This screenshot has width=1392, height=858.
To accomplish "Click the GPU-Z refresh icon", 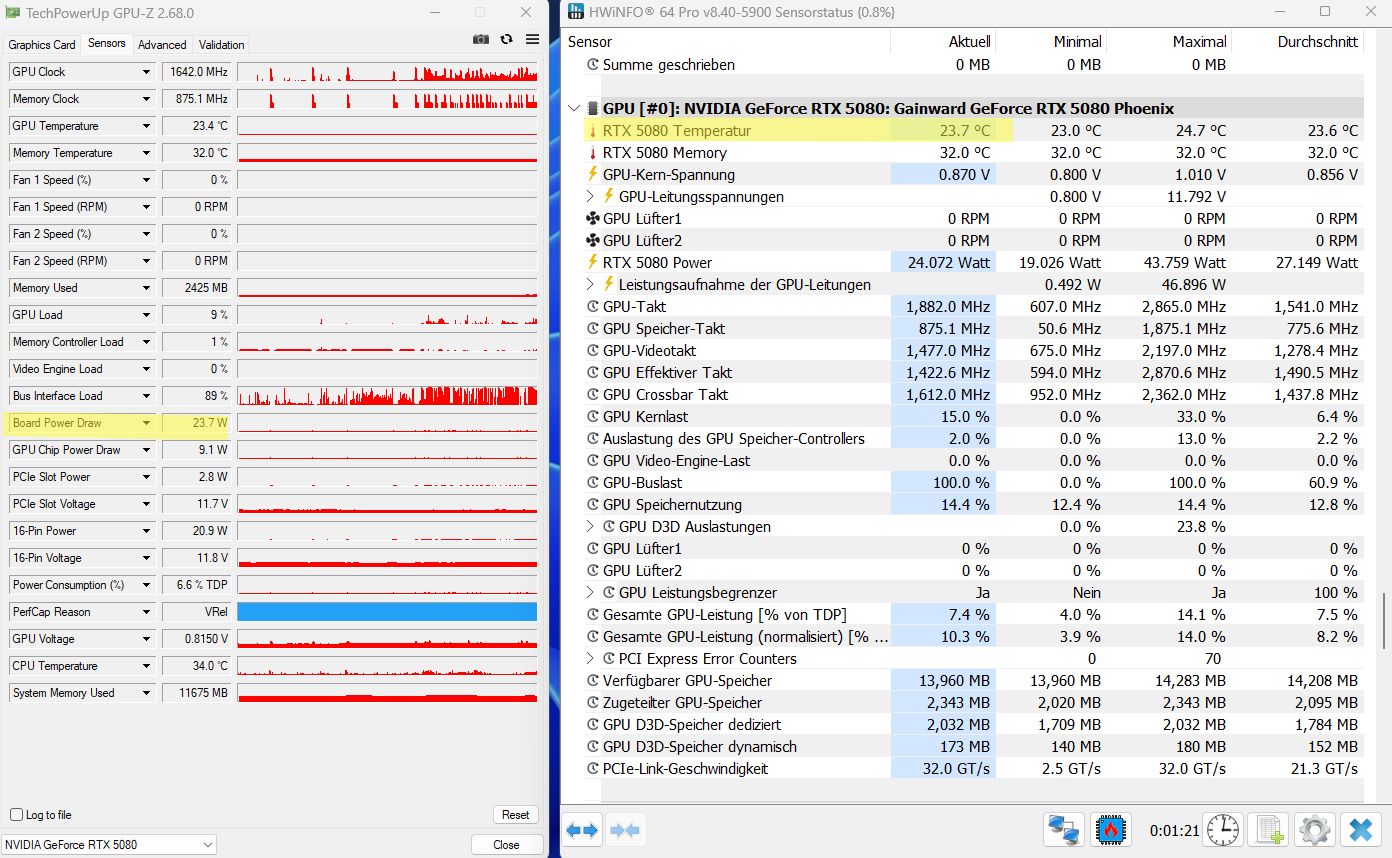I will point(507,39).
